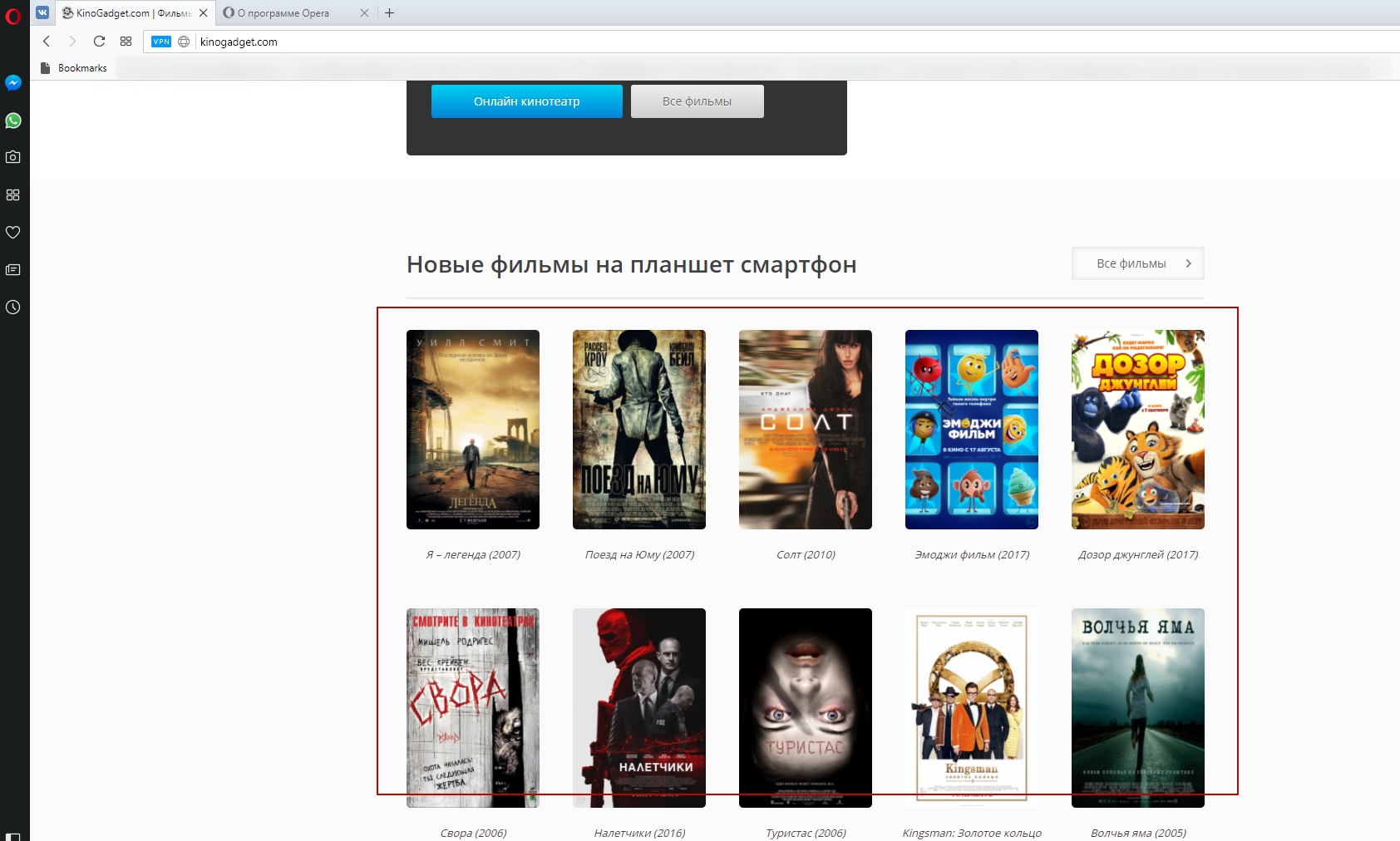Image resolution: width=1400 pixels, height=841 pixels.
Task: Click the title Налетчики (2016)
Action: click(639, 833)
